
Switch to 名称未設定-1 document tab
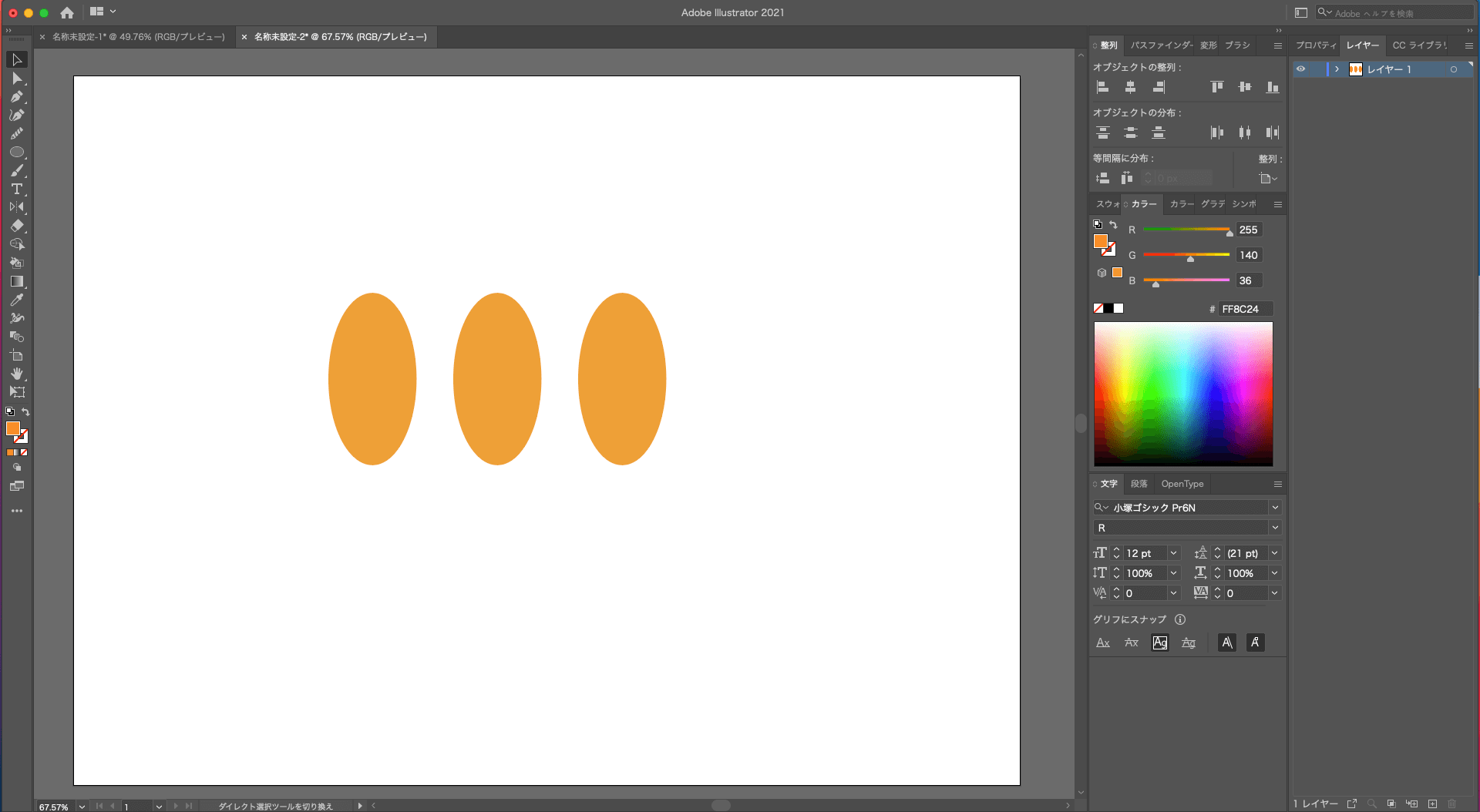coord(139,37)
